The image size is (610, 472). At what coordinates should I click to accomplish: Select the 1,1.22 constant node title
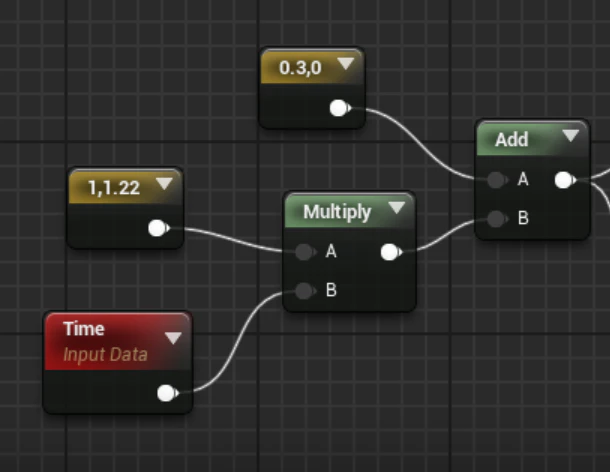114,188
